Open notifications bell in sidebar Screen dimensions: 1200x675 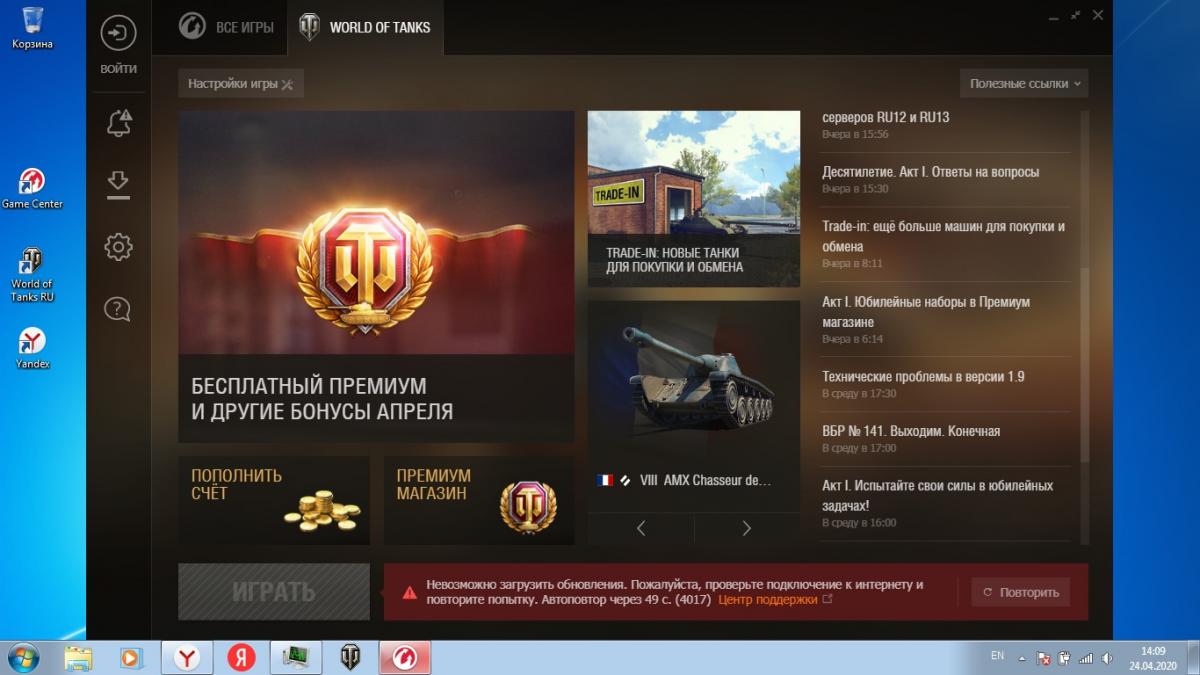tap(118, 123)
